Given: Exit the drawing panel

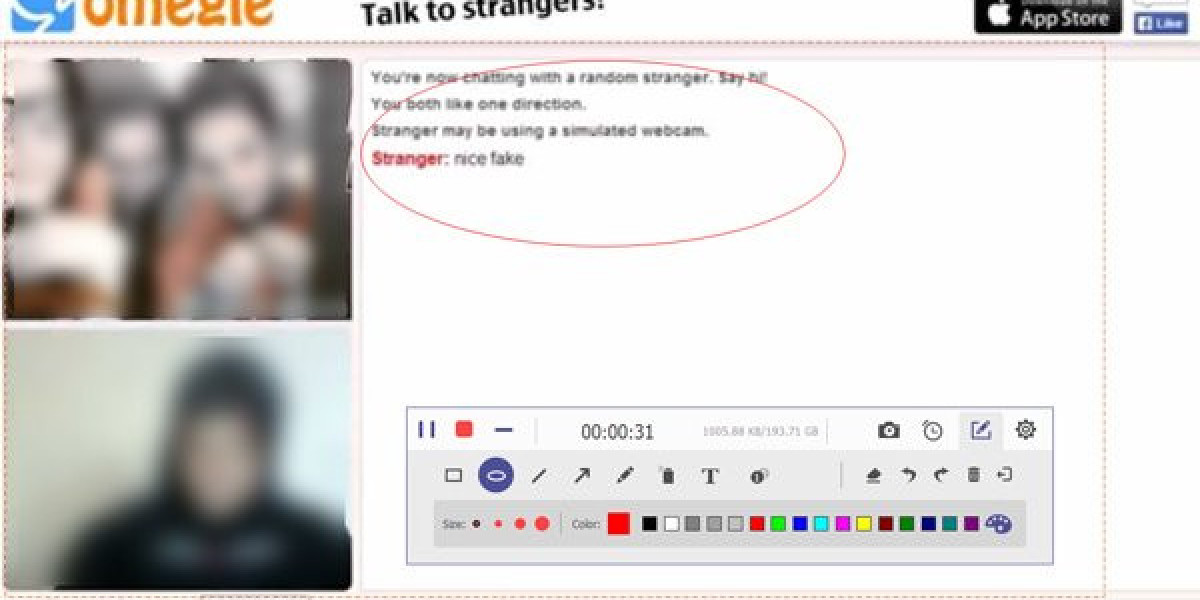Looking at the screenshot, I should tap(1005, 475).
